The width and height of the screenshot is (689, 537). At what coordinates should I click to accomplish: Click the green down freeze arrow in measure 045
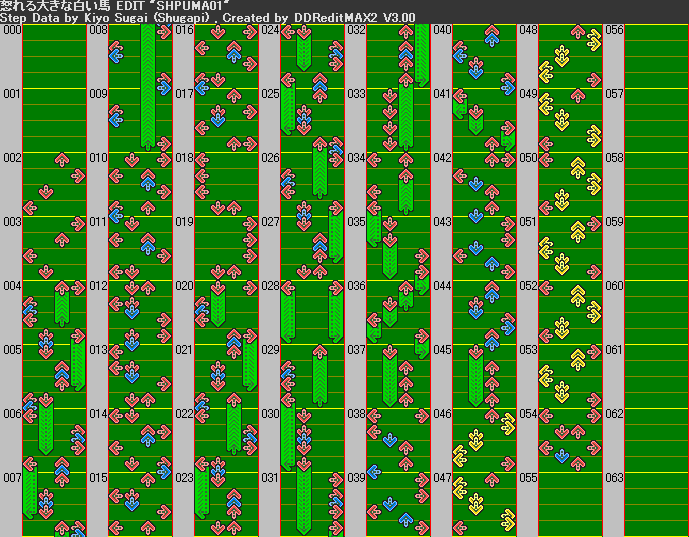pyautogui.click(x=476, y=376)
